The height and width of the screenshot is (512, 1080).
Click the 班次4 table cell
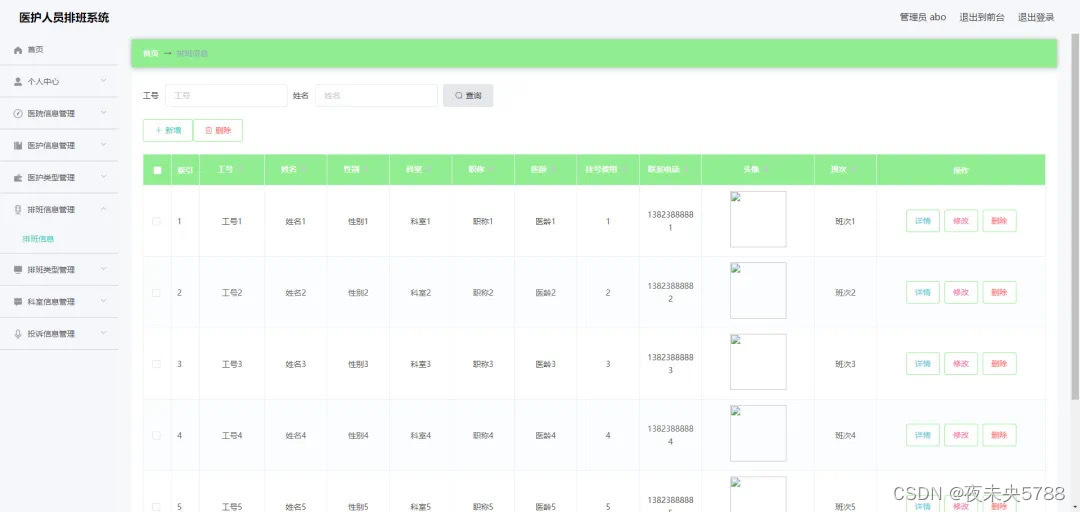(845, 436)
